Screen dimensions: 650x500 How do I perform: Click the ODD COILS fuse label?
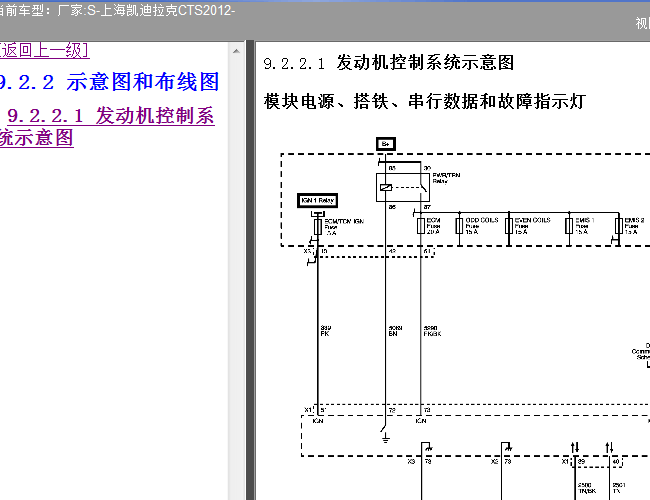point(482,226)
